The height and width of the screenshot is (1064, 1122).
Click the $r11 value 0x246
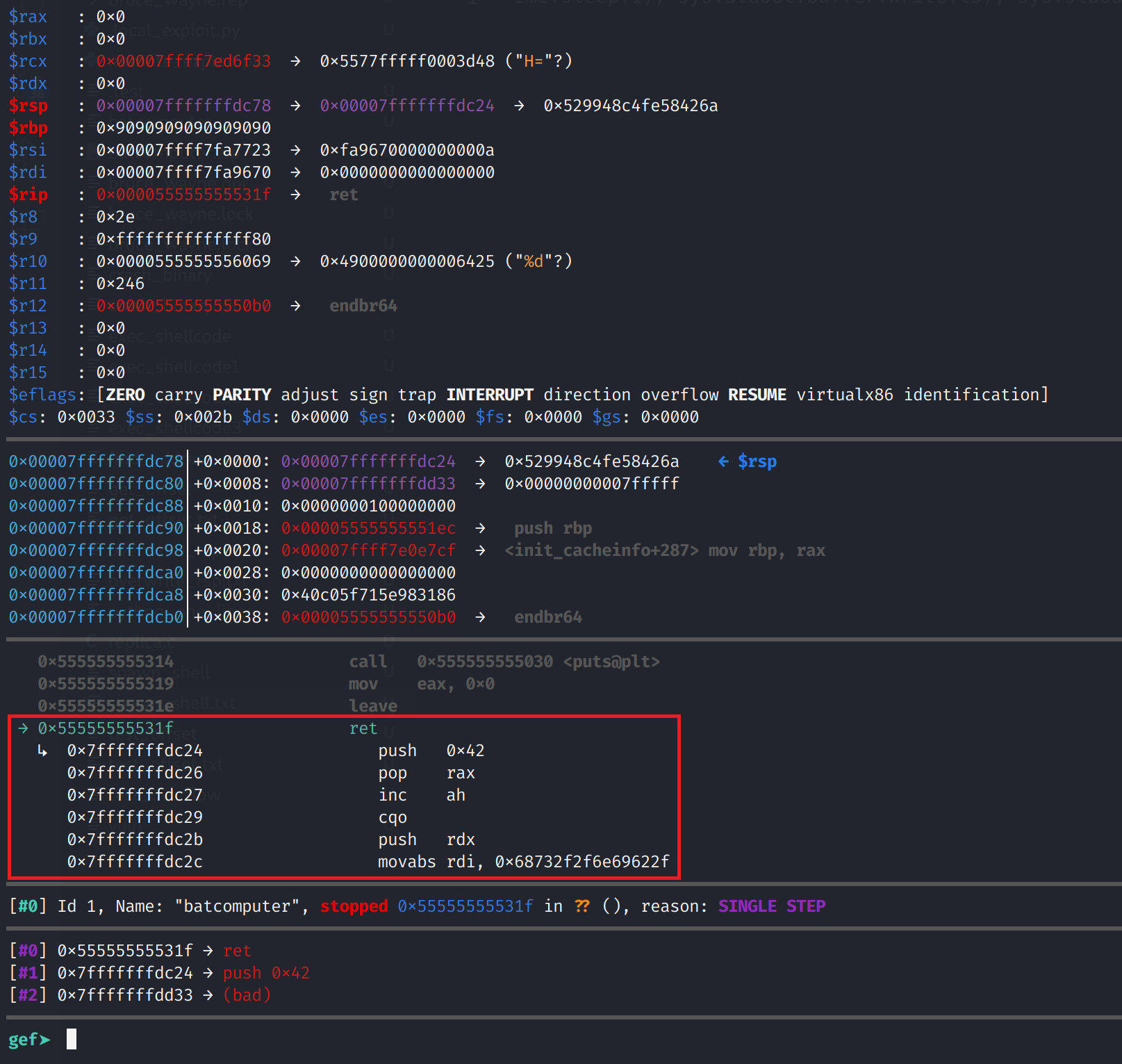point(120,284)
